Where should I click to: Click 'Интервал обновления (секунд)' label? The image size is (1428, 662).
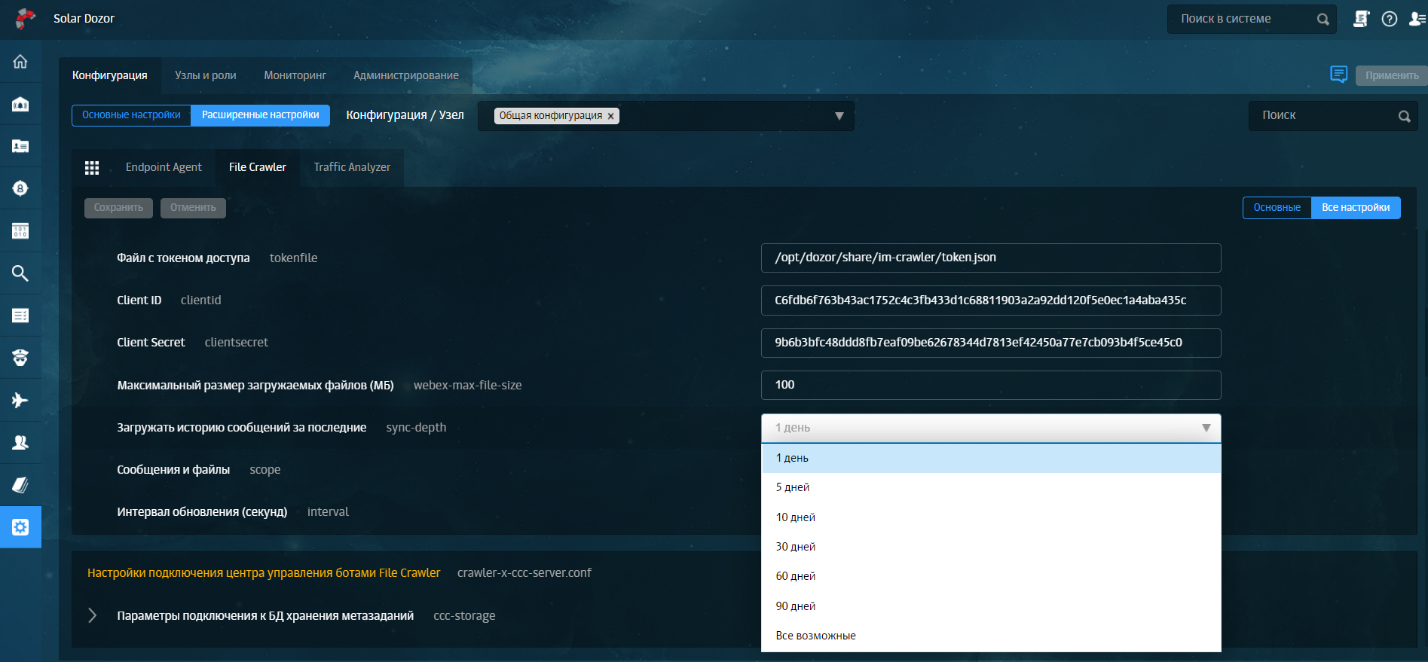tap(202, 512)
